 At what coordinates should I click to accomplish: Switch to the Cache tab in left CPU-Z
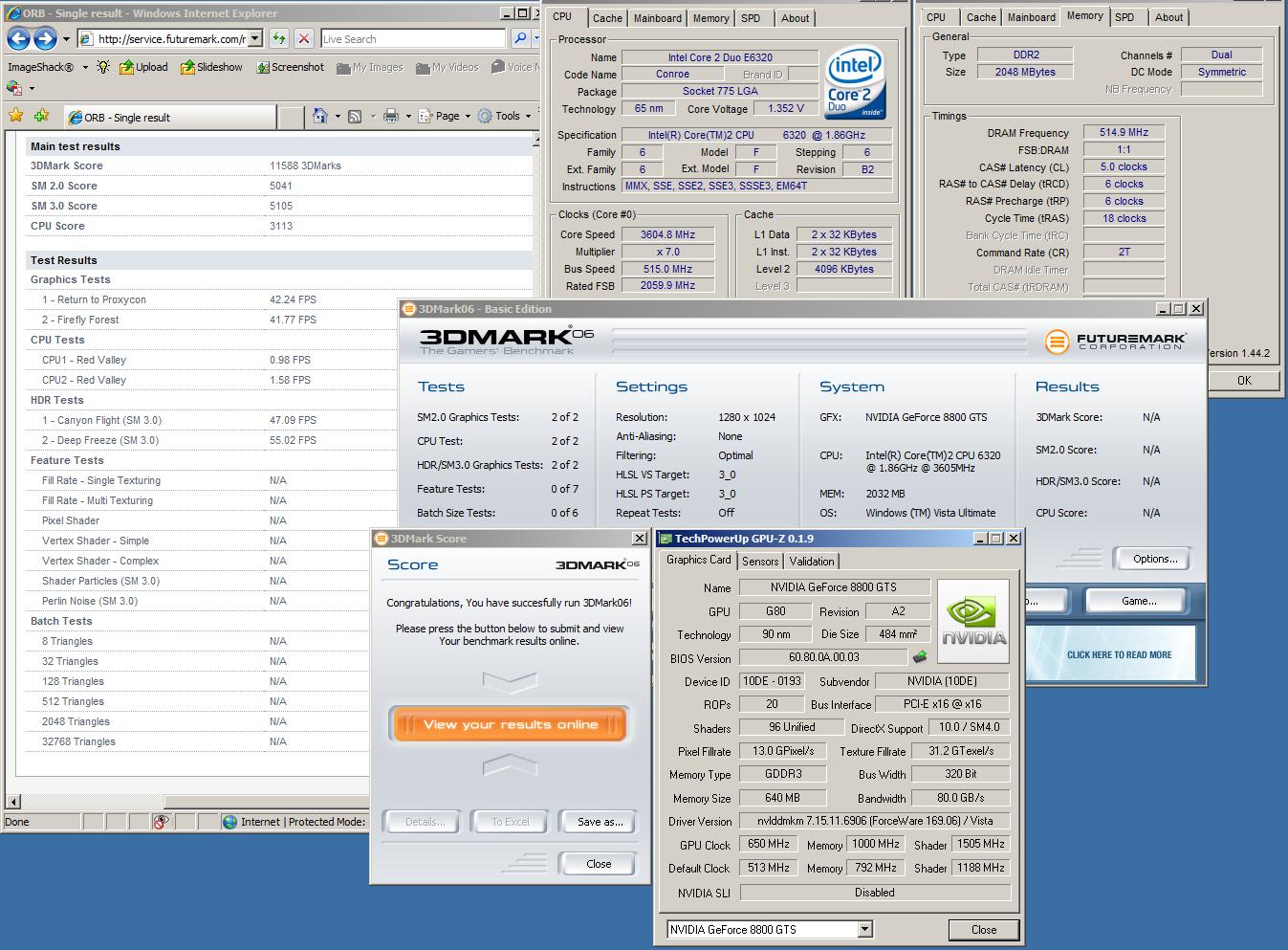pyautogui.click(x=607, y=18)
